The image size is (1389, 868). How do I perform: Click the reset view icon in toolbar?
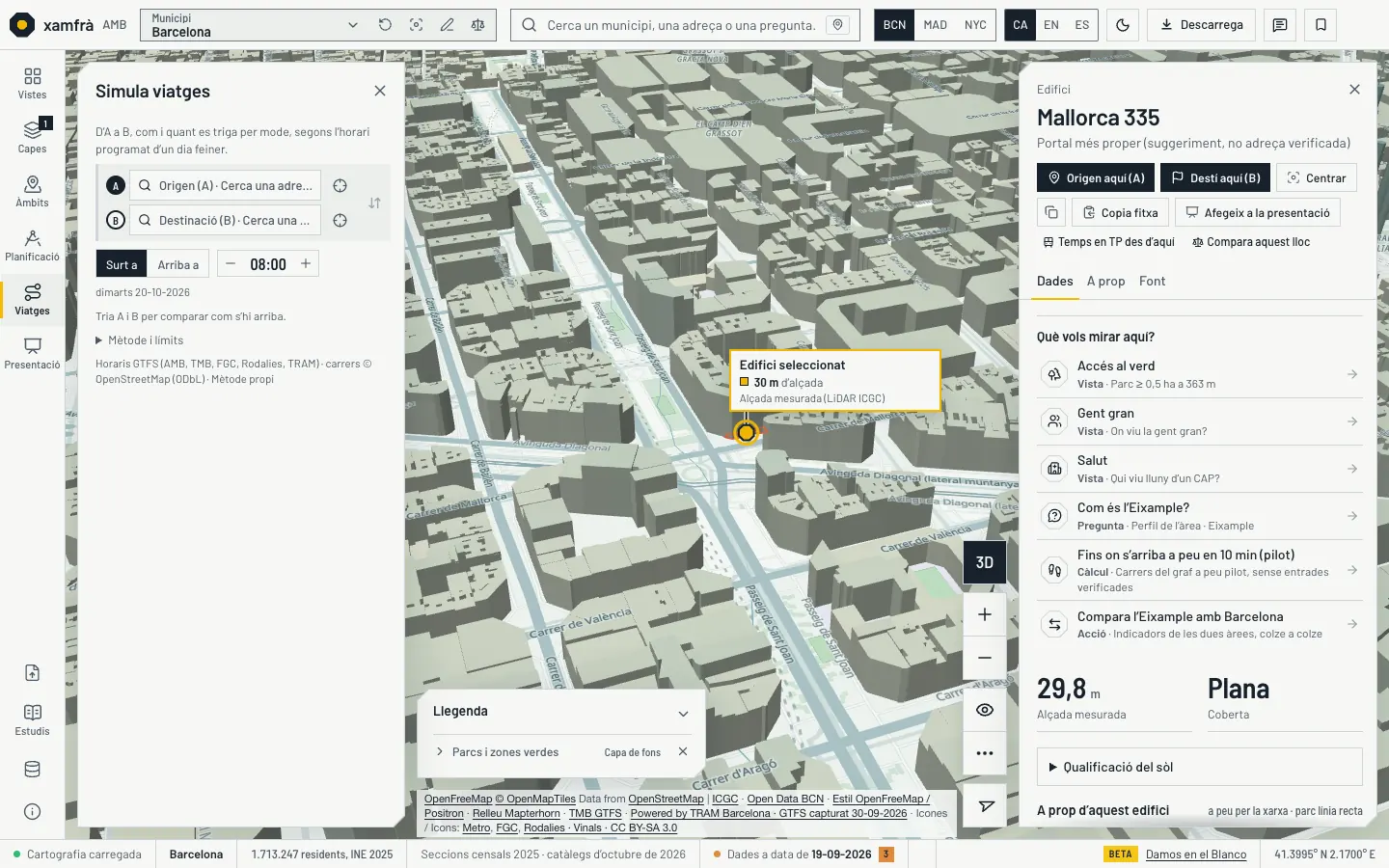385,25
